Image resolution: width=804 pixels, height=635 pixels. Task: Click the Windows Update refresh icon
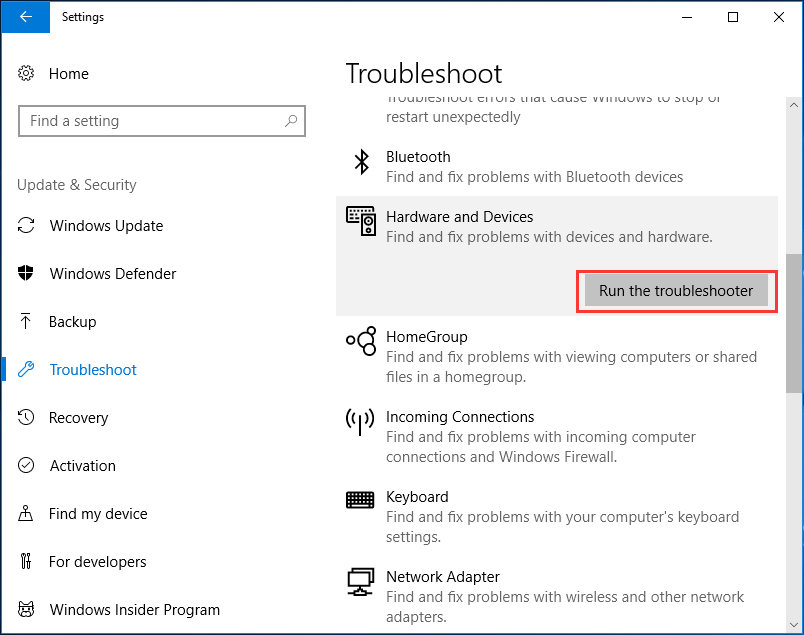(28, 226)
